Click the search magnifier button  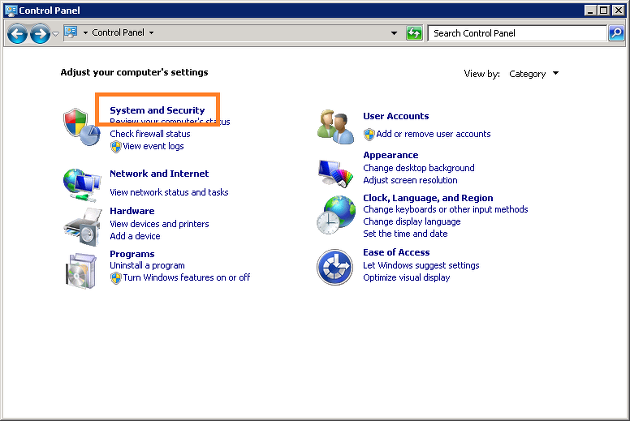tap(616, 33)
